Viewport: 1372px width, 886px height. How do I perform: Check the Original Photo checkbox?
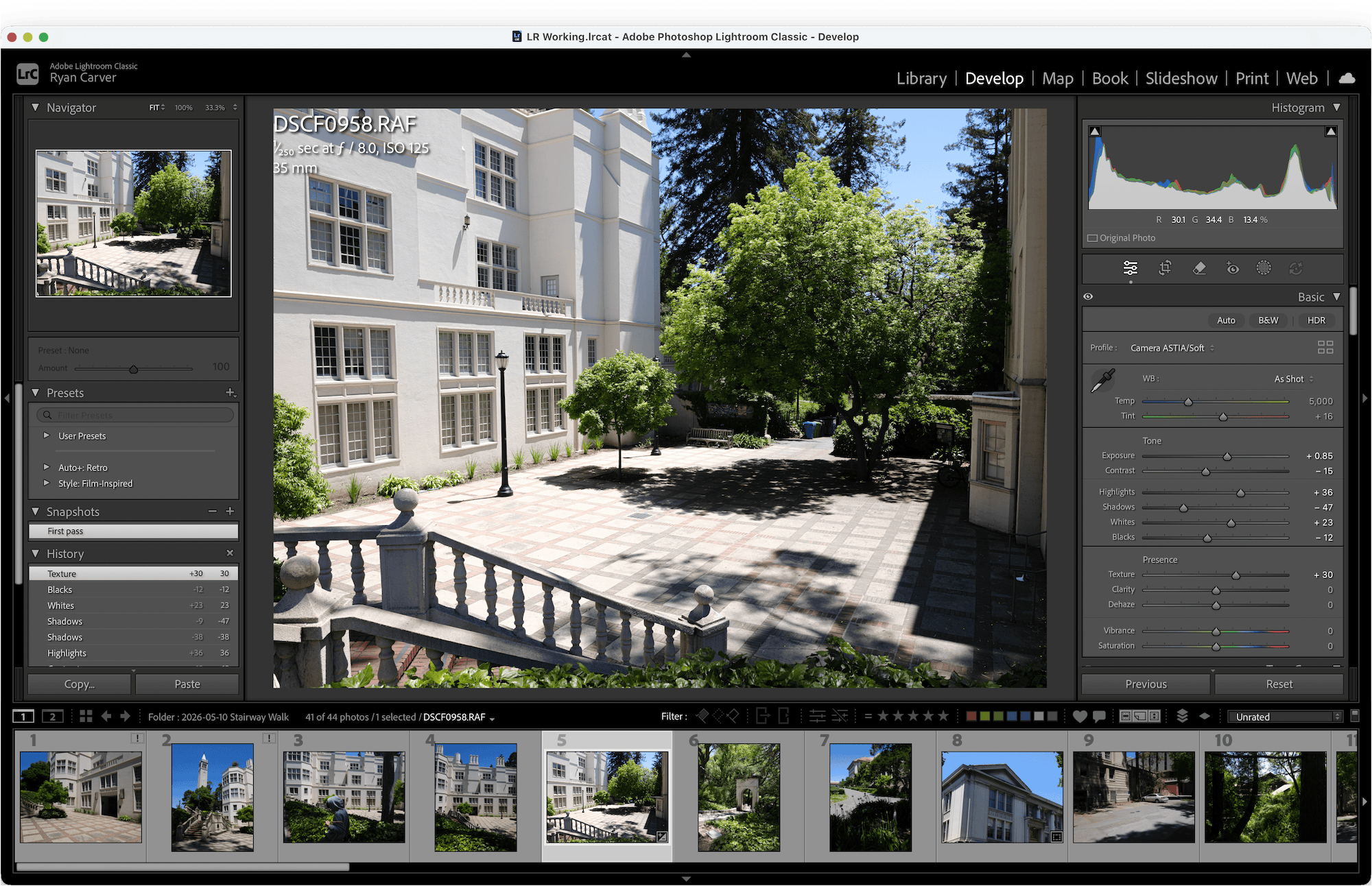1092,238
